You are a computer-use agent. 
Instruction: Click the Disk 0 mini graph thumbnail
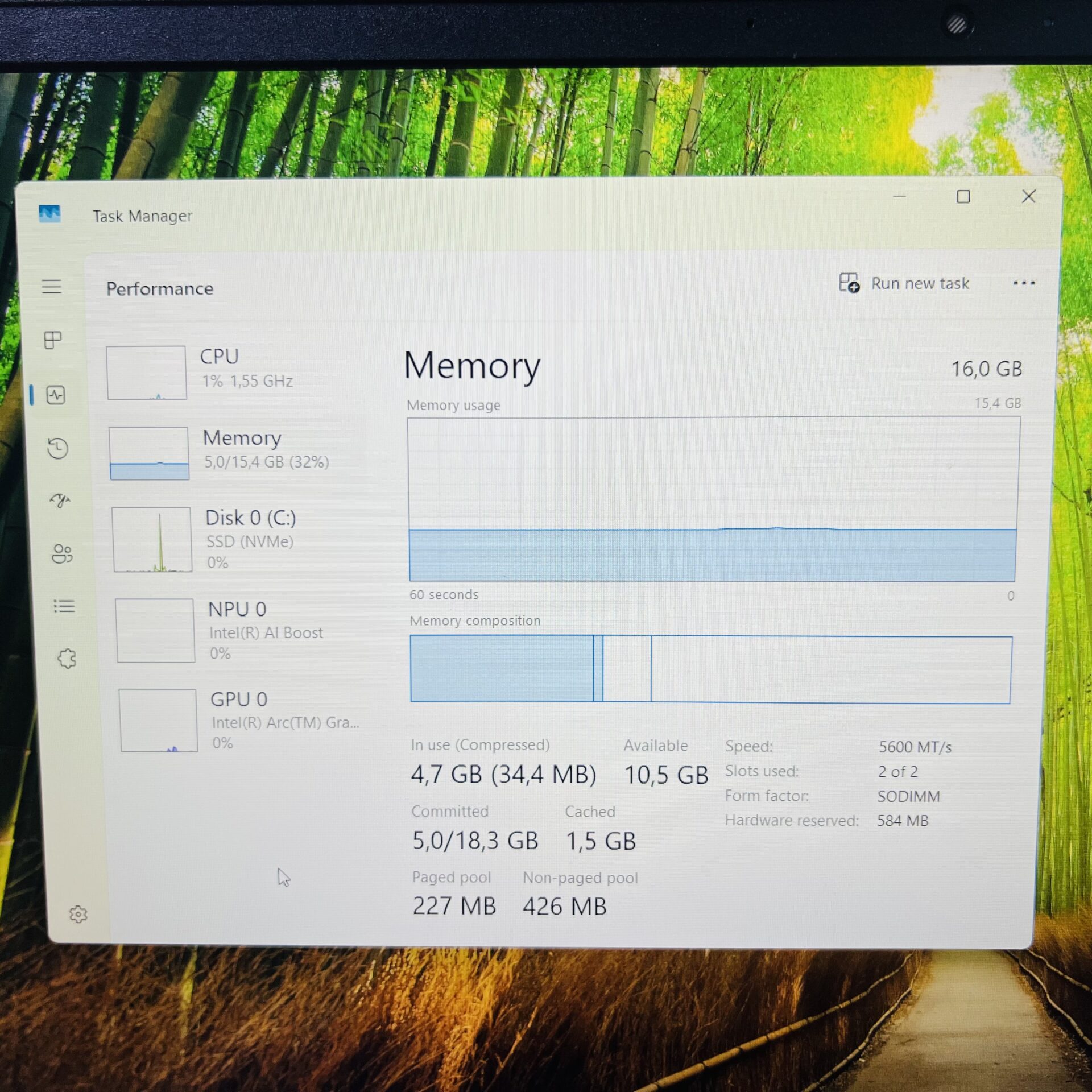tap(152, 539)
